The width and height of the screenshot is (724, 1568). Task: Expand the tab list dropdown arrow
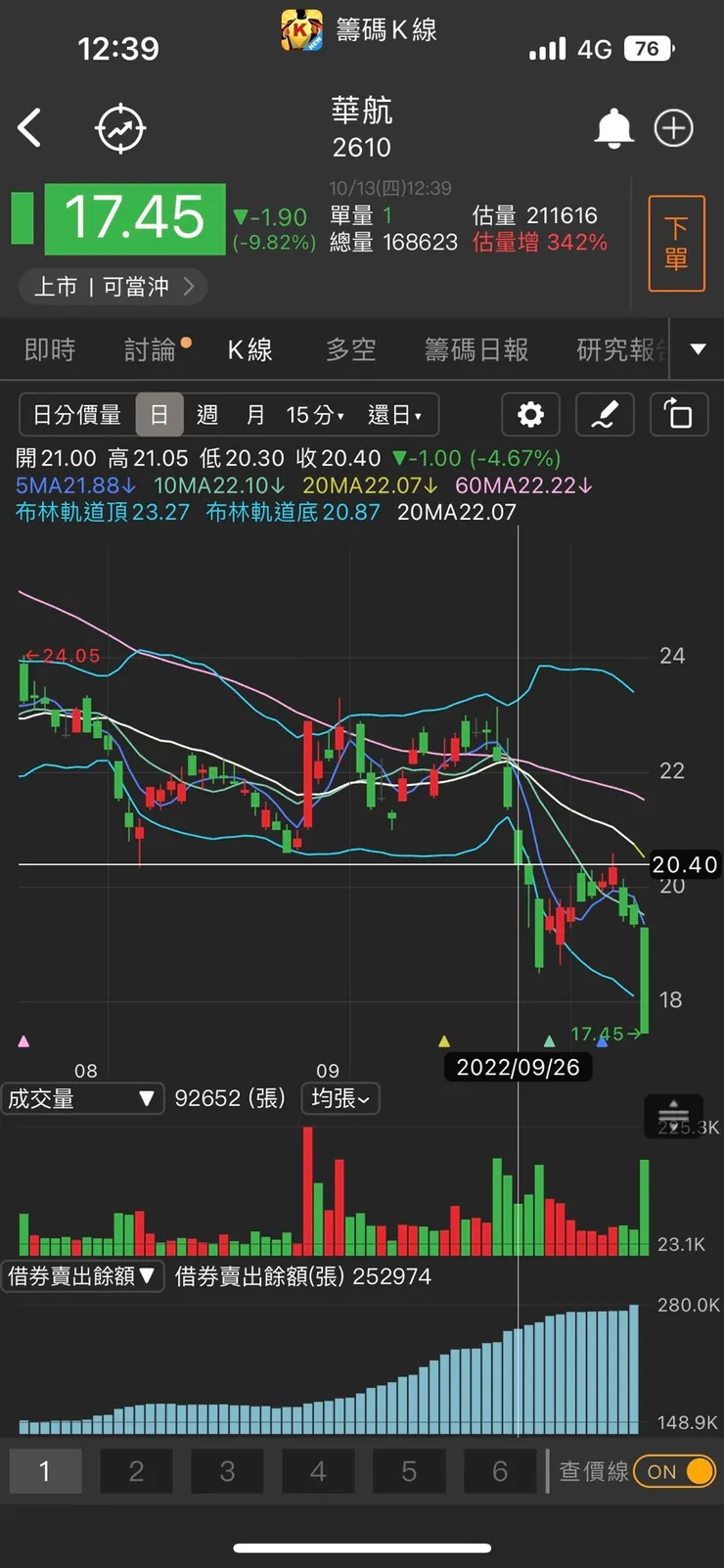(698, 349)
